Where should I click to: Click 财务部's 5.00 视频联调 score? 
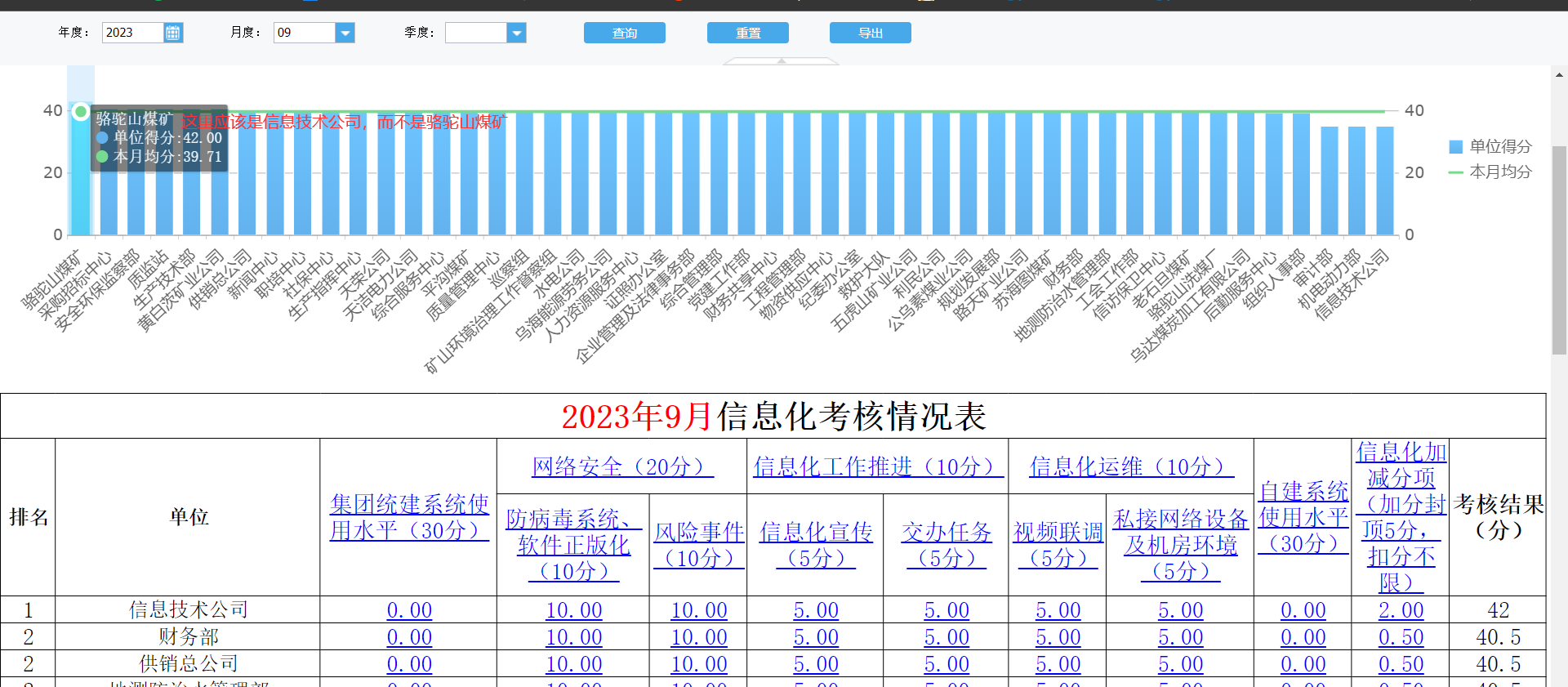click(1058, 637)
